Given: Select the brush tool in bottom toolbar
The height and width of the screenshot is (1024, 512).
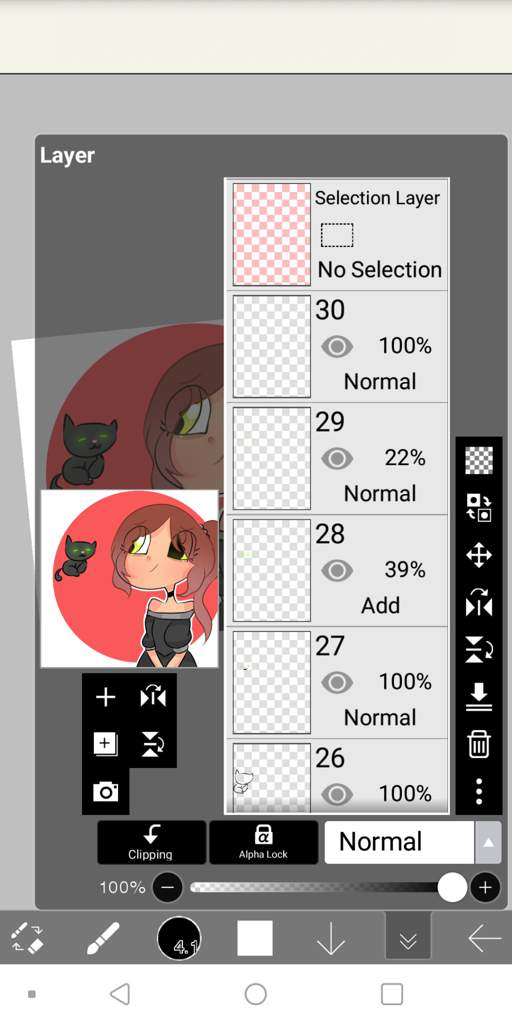Looking at the screenshot, I should coord(103,939).
